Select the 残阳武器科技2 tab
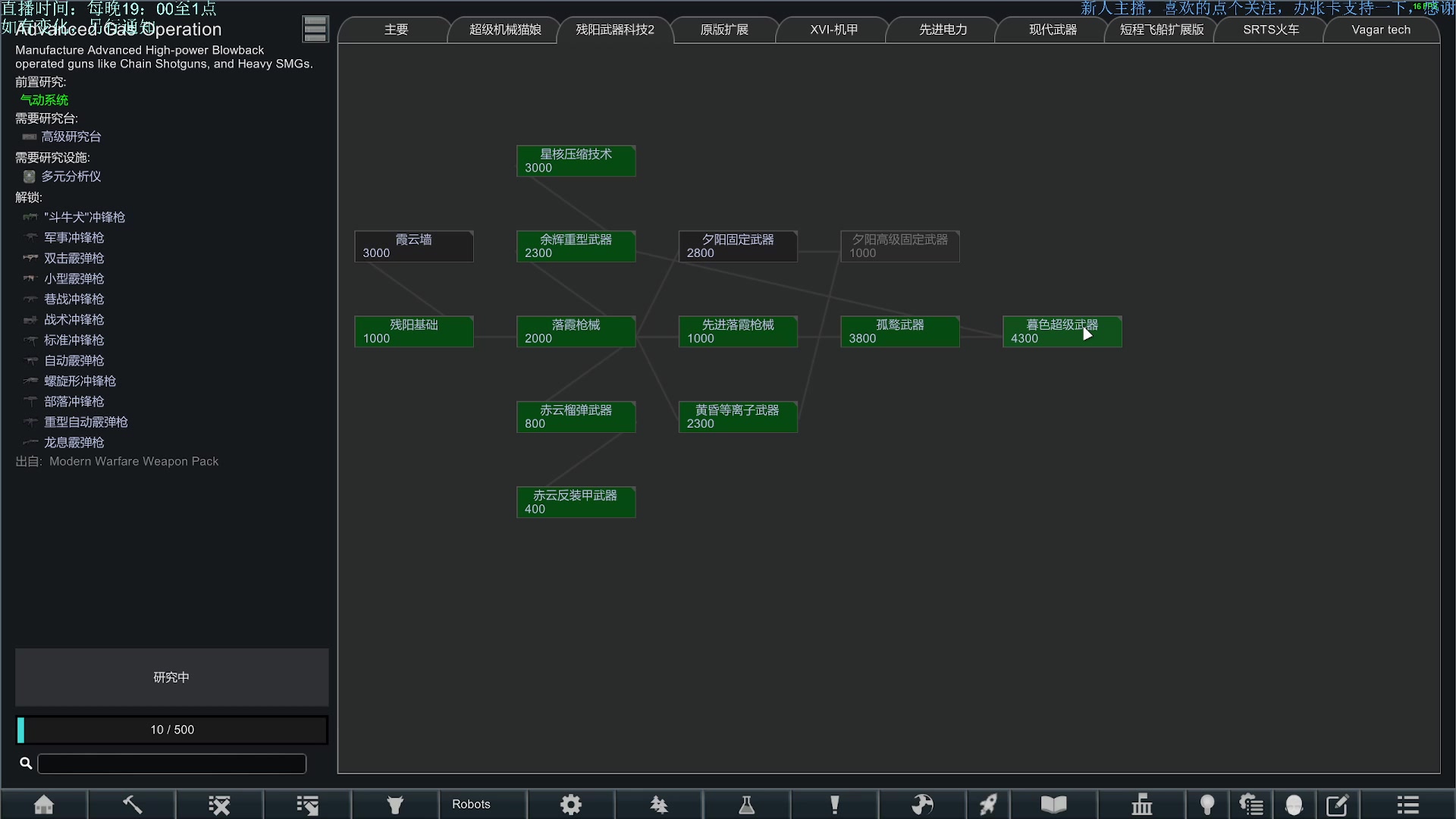The height and width of the screenshot is (819, 1456). point(615,30)
